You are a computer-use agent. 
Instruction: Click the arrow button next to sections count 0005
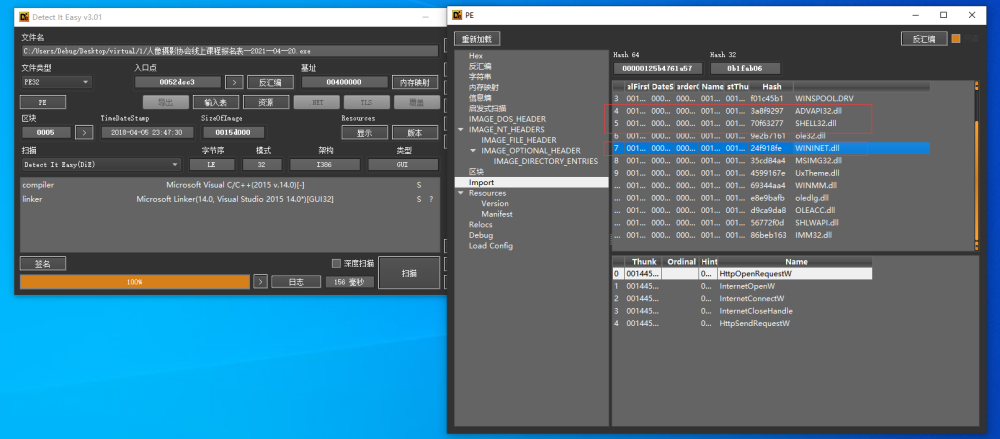(84, 133)
